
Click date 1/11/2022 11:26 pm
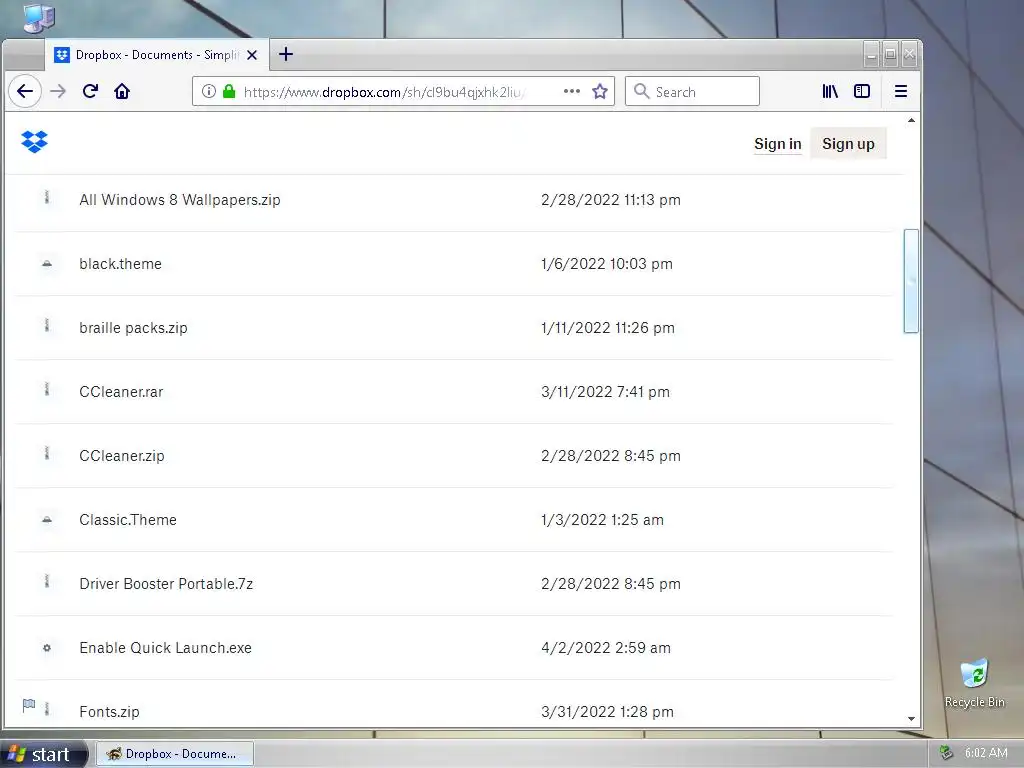[607, 328]
